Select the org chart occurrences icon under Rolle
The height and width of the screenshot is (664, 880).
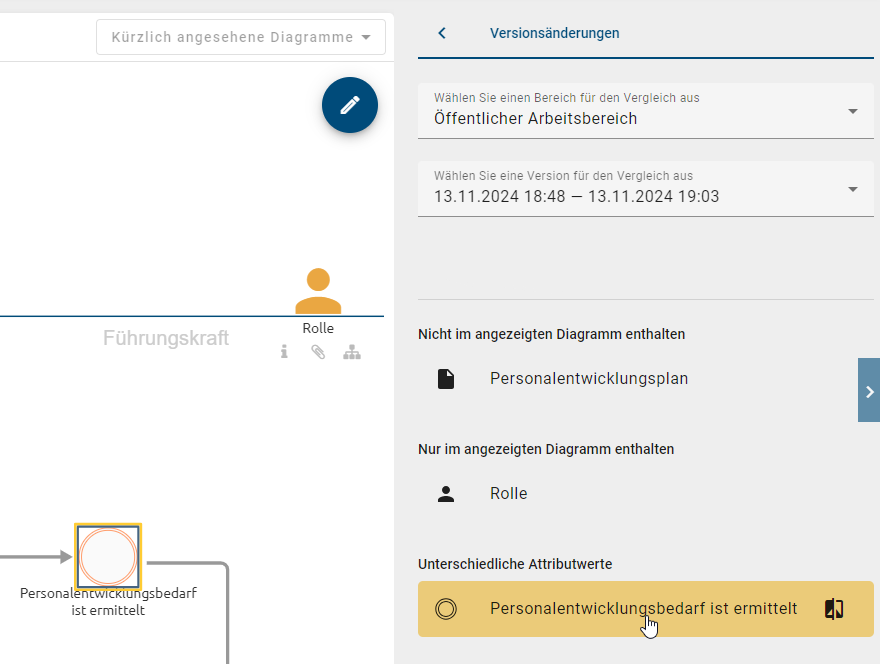point(351,351)
